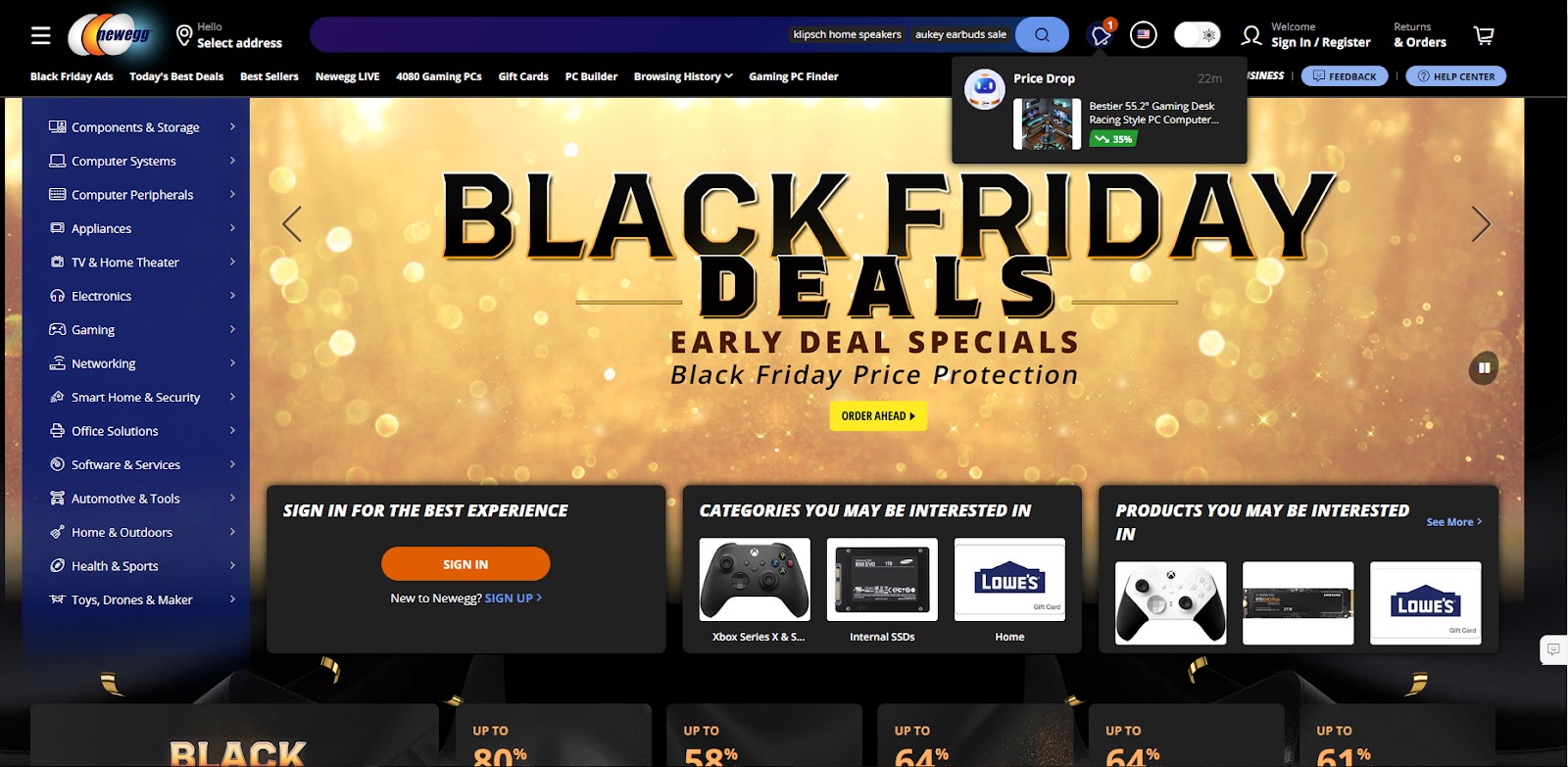Click the select address location pin
Image resolution: width=1568 pixels, height=767 pixels.
click(183, 35)
